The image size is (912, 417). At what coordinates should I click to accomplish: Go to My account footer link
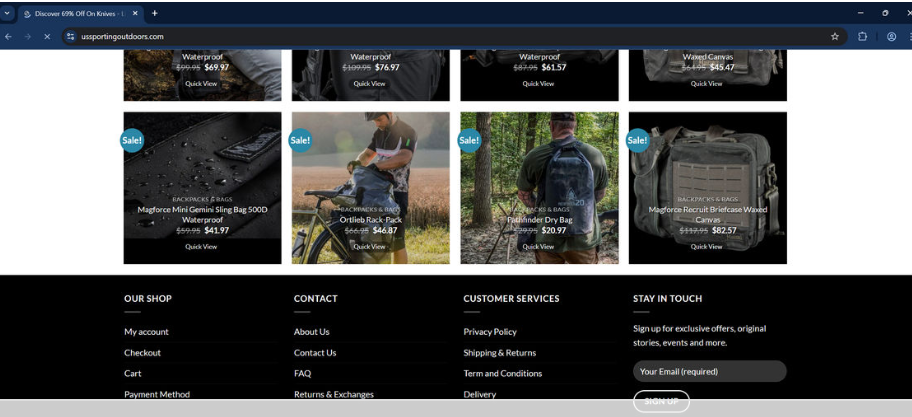click(x=146, y=331)
